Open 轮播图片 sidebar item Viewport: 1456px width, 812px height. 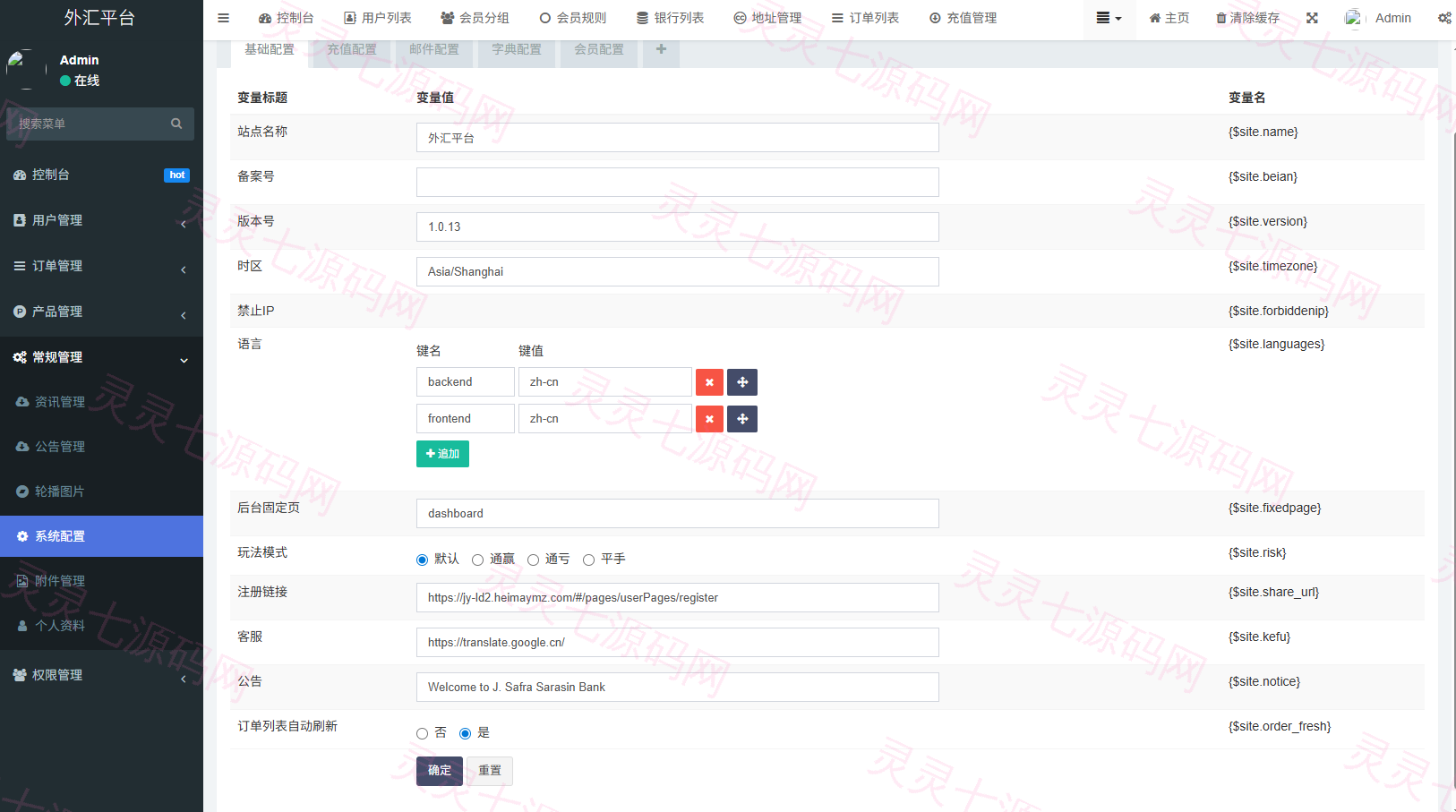coord(101,491)
